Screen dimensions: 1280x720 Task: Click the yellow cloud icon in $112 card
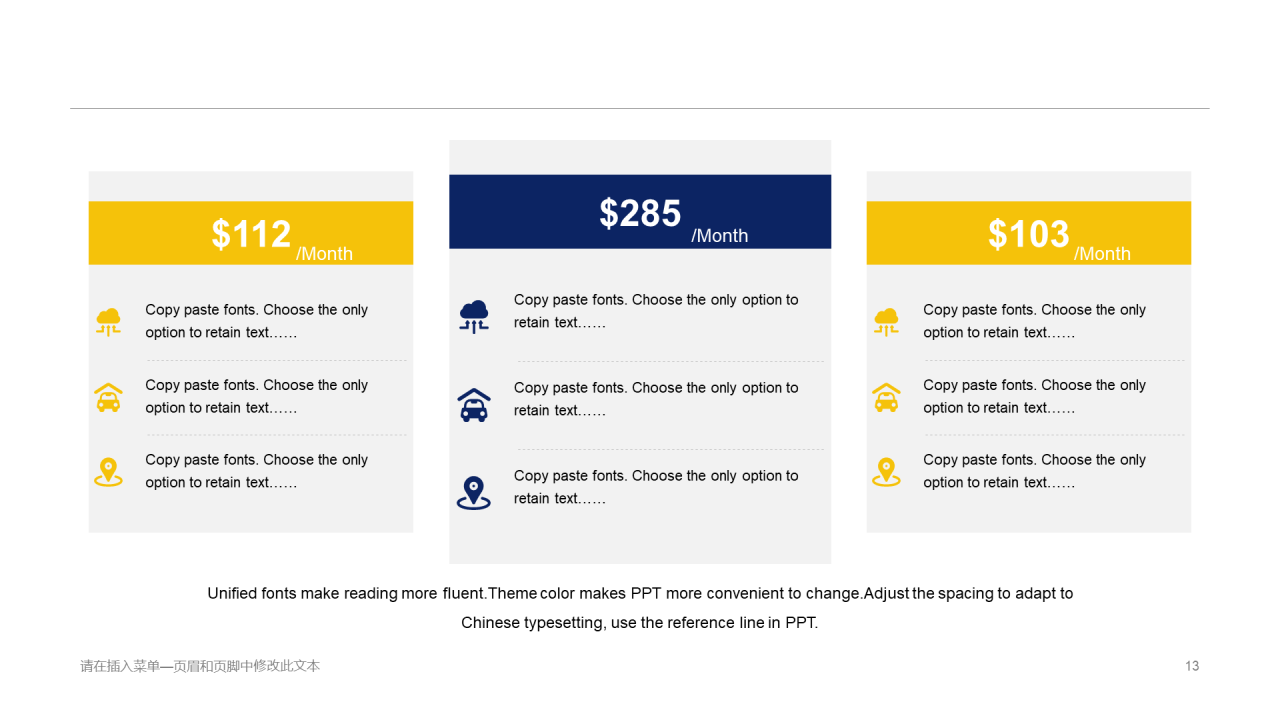[108, 321]
